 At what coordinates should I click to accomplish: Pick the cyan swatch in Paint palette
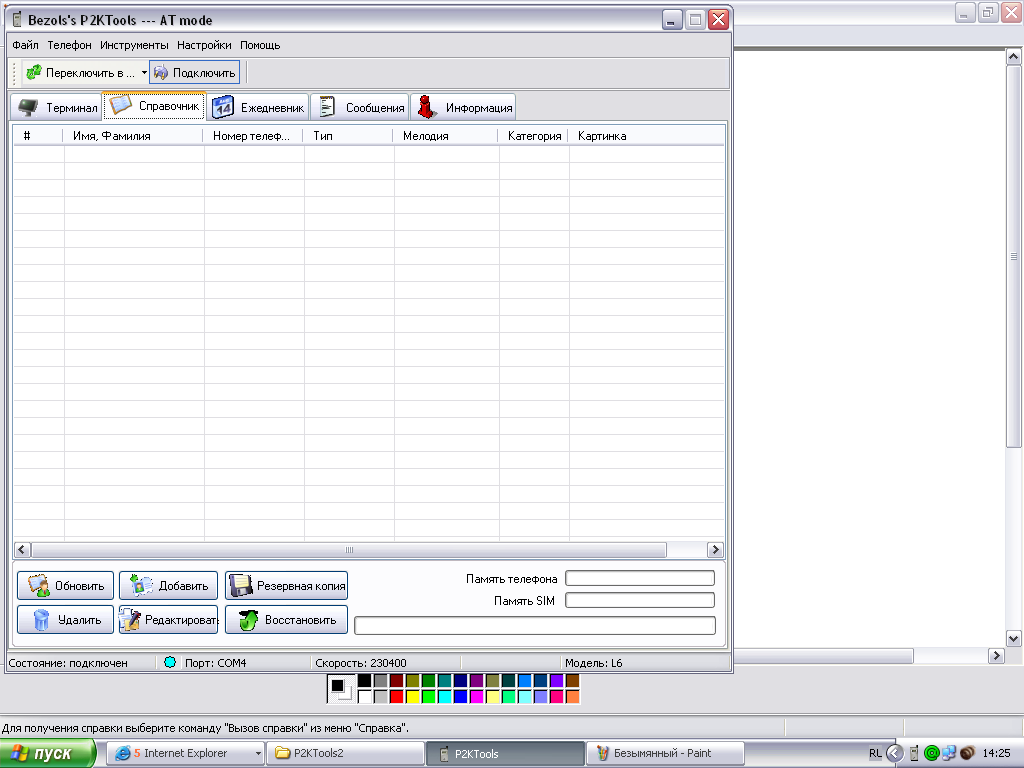pyautogui.click(x=444, y=697)
